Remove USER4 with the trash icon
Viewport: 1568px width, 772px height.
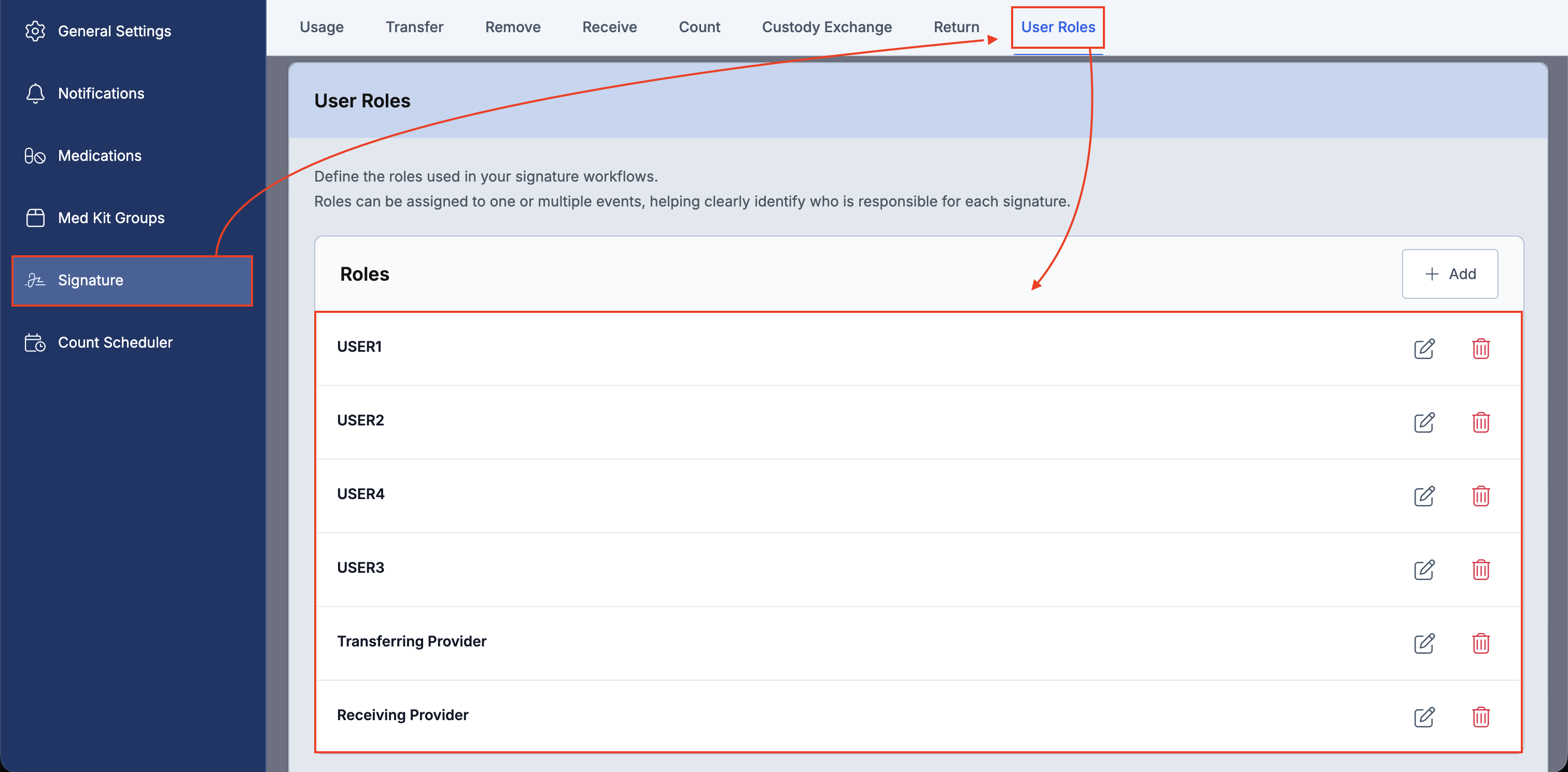click(1480, 496)
